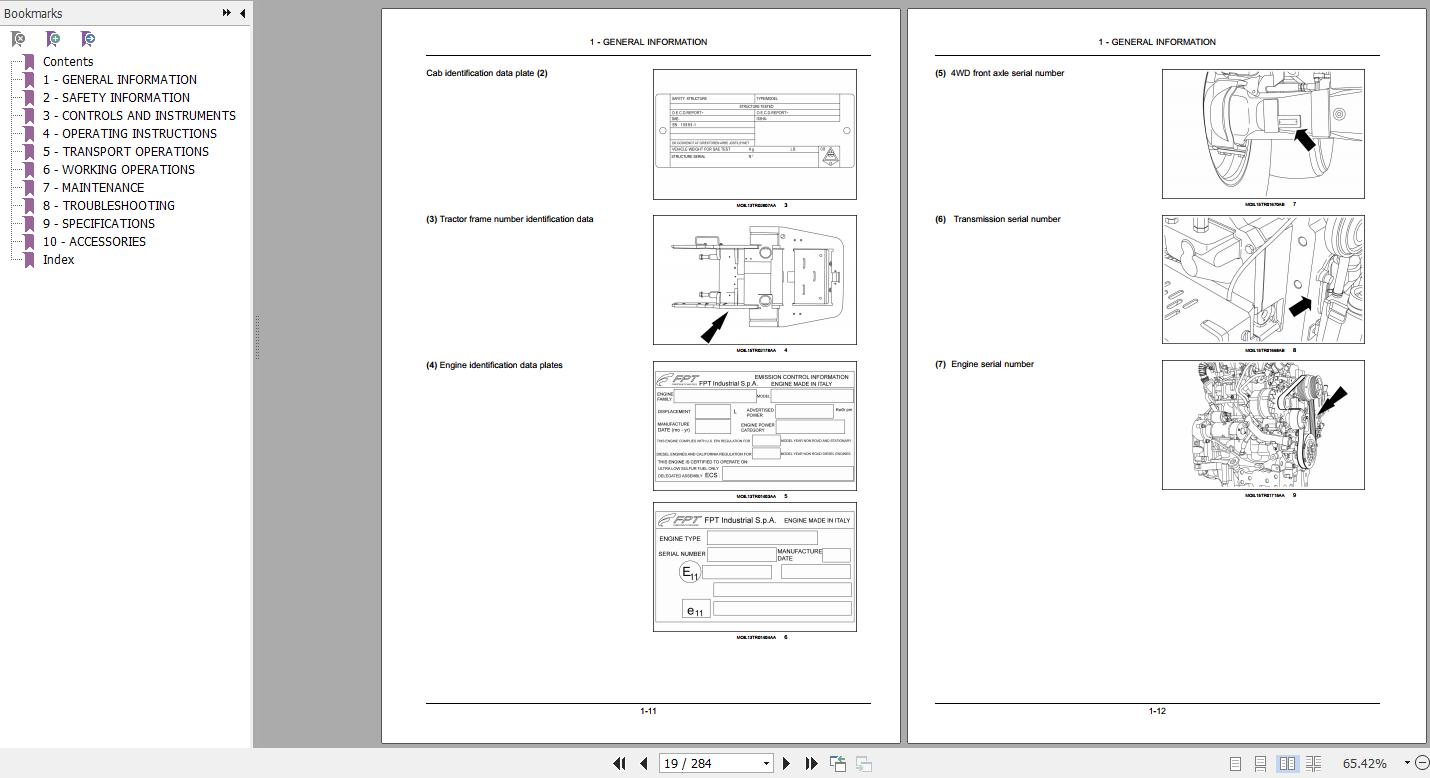Open bookmark 6 - WORKING OPERATIONS
1430x778 pixels.
tap(119, 169)
